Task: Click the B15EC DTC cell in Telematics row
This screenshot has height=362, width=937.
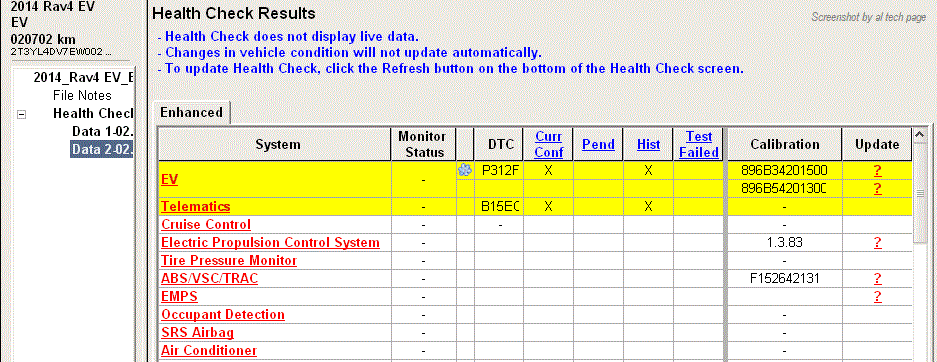Action: pyautogui.click(x=499, y=207)
